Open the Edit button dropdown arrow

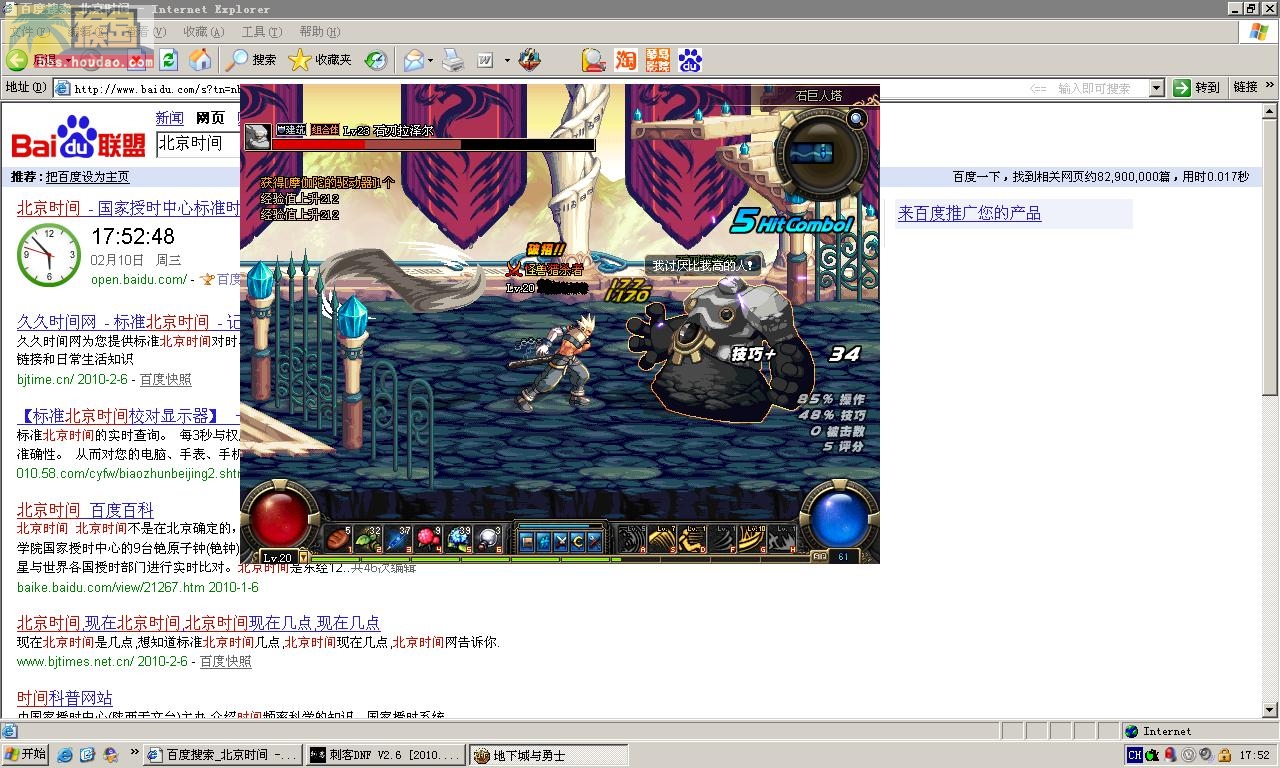pos(506,61)
